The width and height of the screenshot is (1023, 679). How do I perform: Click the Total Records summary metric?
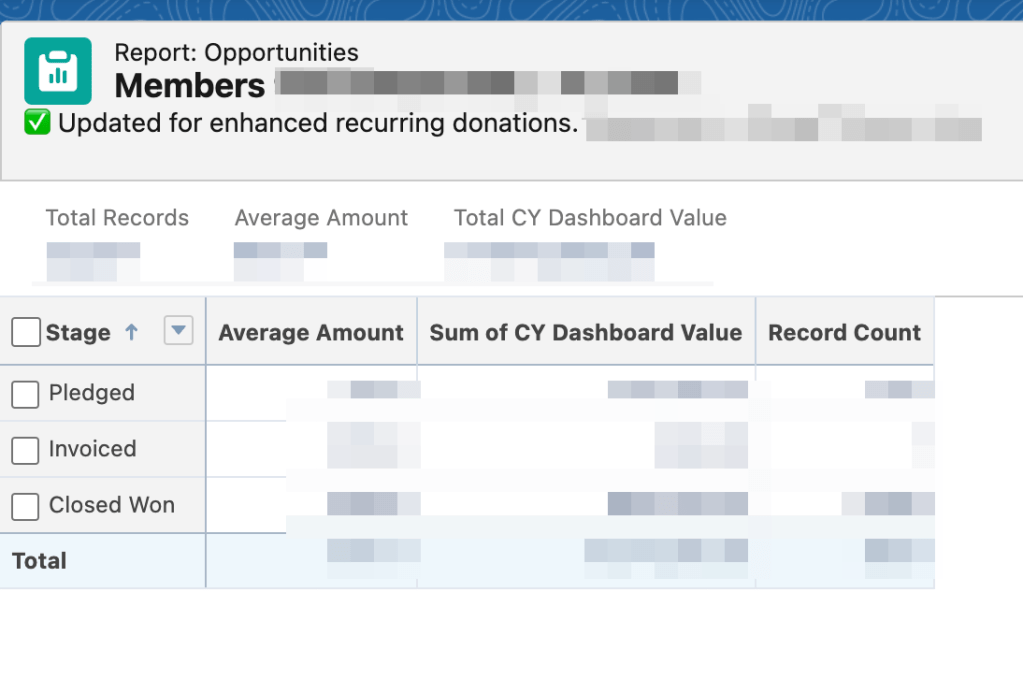pyautogui.click(x=117, y=218)
